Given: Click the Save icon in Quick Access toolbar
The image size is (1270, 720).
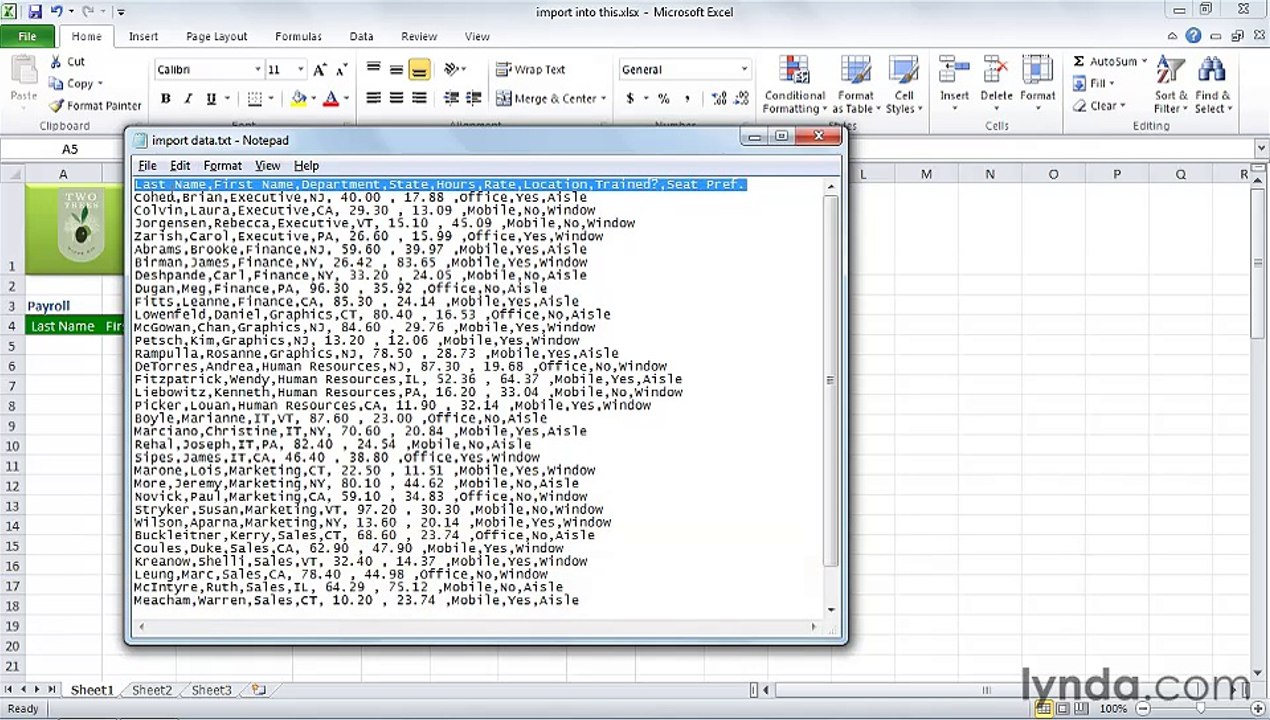Looking at the screenshot, I should click(x=35, y=12).
